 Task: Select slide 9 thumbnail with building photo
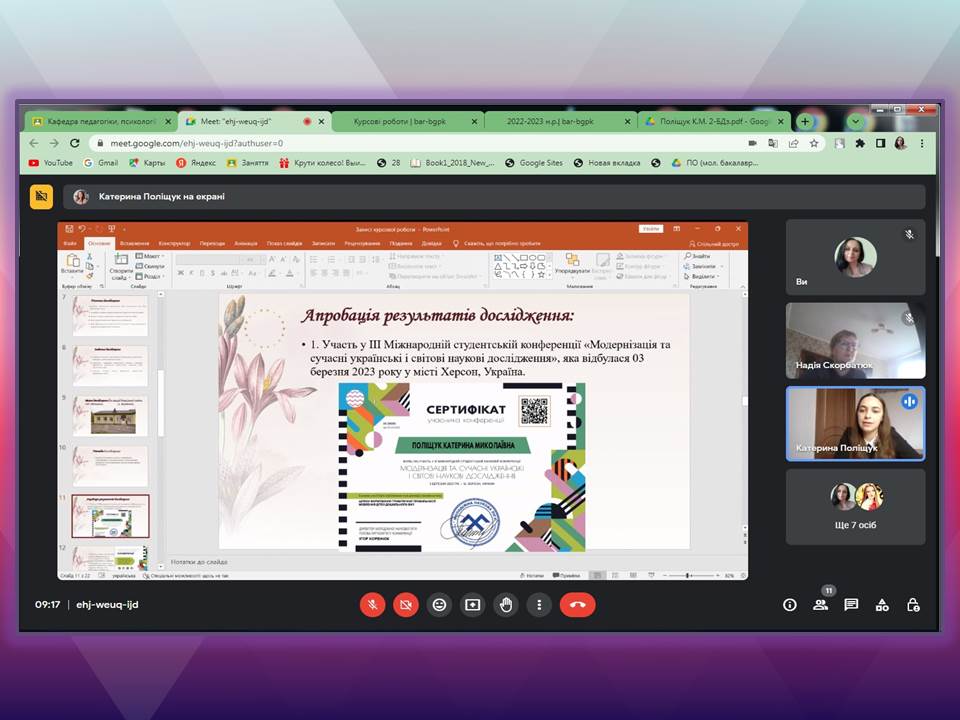[x=110, y=416]
